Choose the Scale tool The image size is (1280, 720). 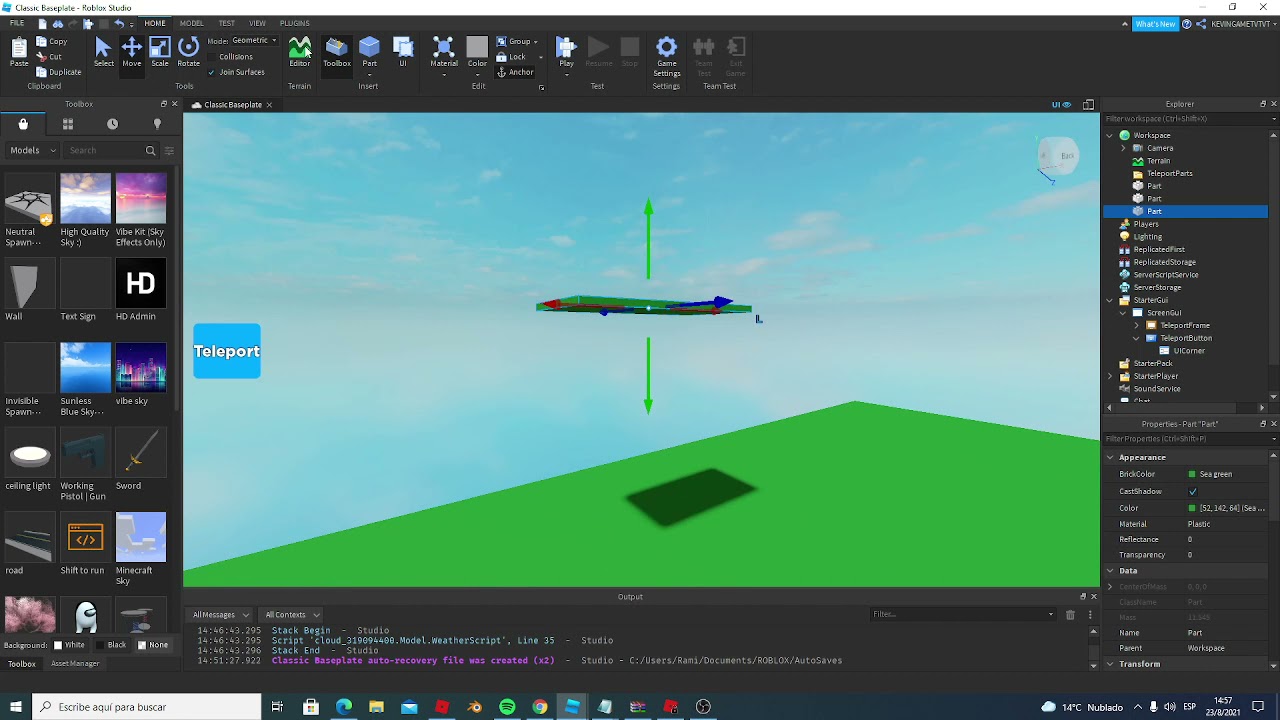pyautogui.click(x=160, y=52)
